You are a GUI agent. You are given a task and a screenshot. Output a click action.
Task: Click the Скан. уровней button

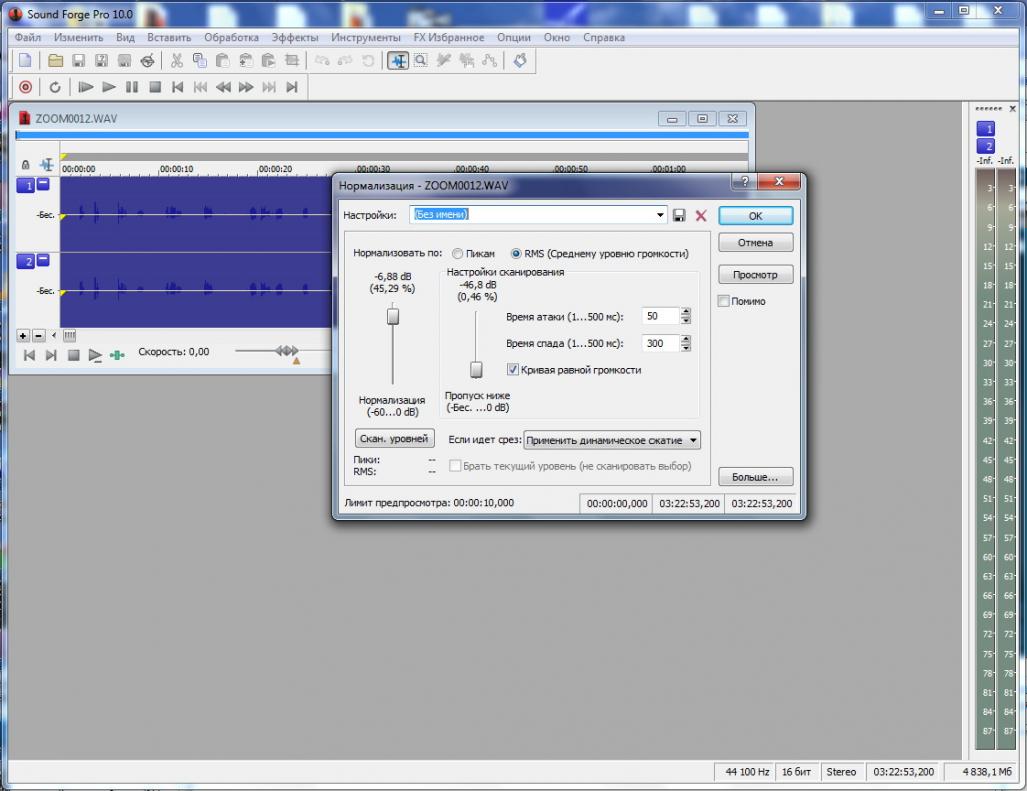394,438
